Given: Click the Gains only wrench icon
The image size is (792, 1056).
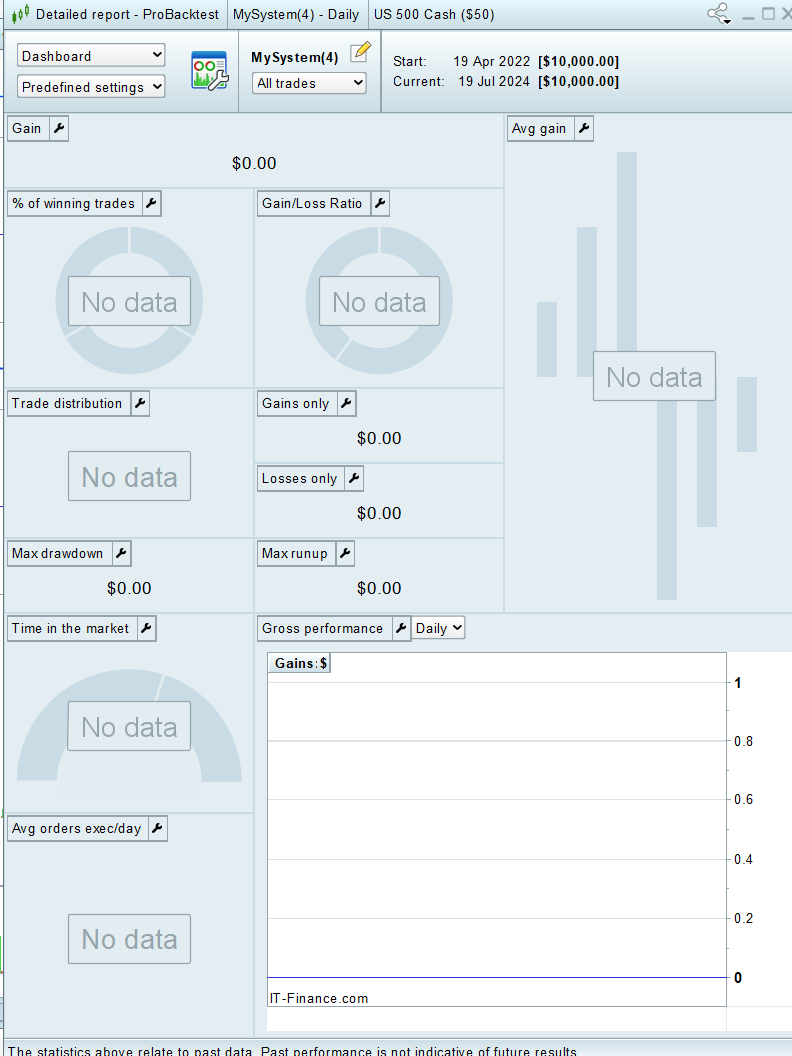Looking at the screenshot, I should pos(345,403).
